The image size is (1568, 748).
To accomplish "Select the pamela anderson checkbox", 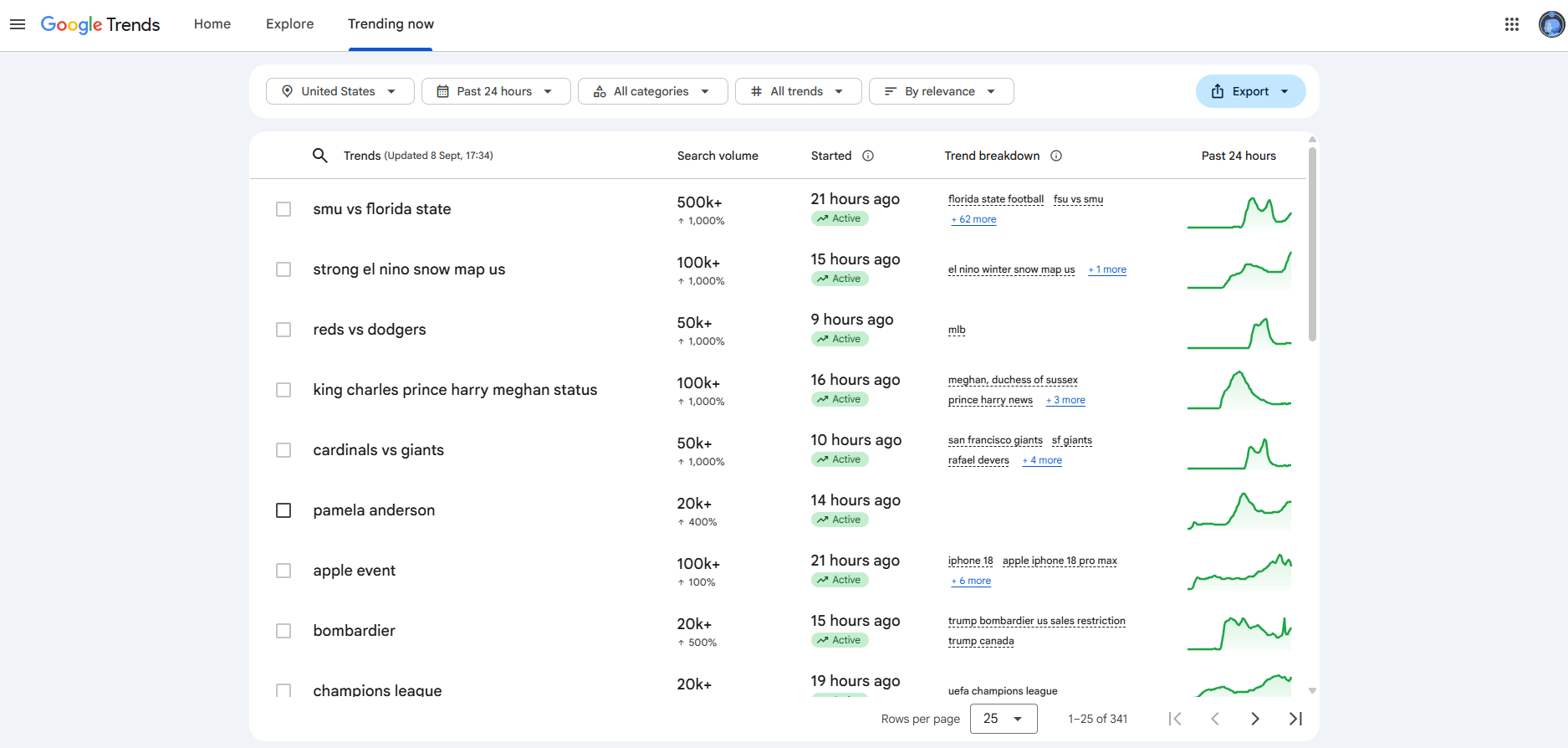I will (x=283, y=510).
